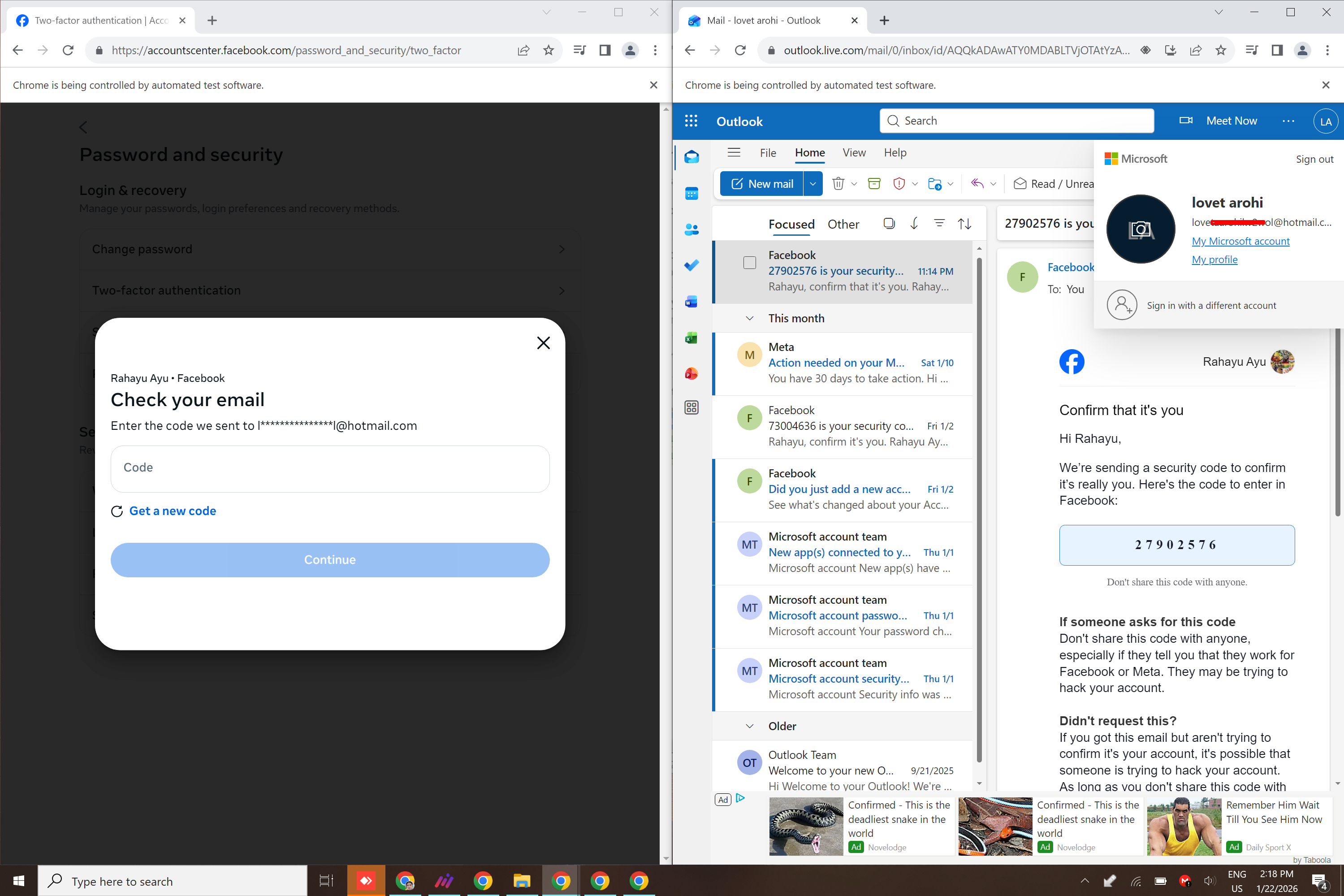Open the Windows notification center

[x=1319, y=881]
